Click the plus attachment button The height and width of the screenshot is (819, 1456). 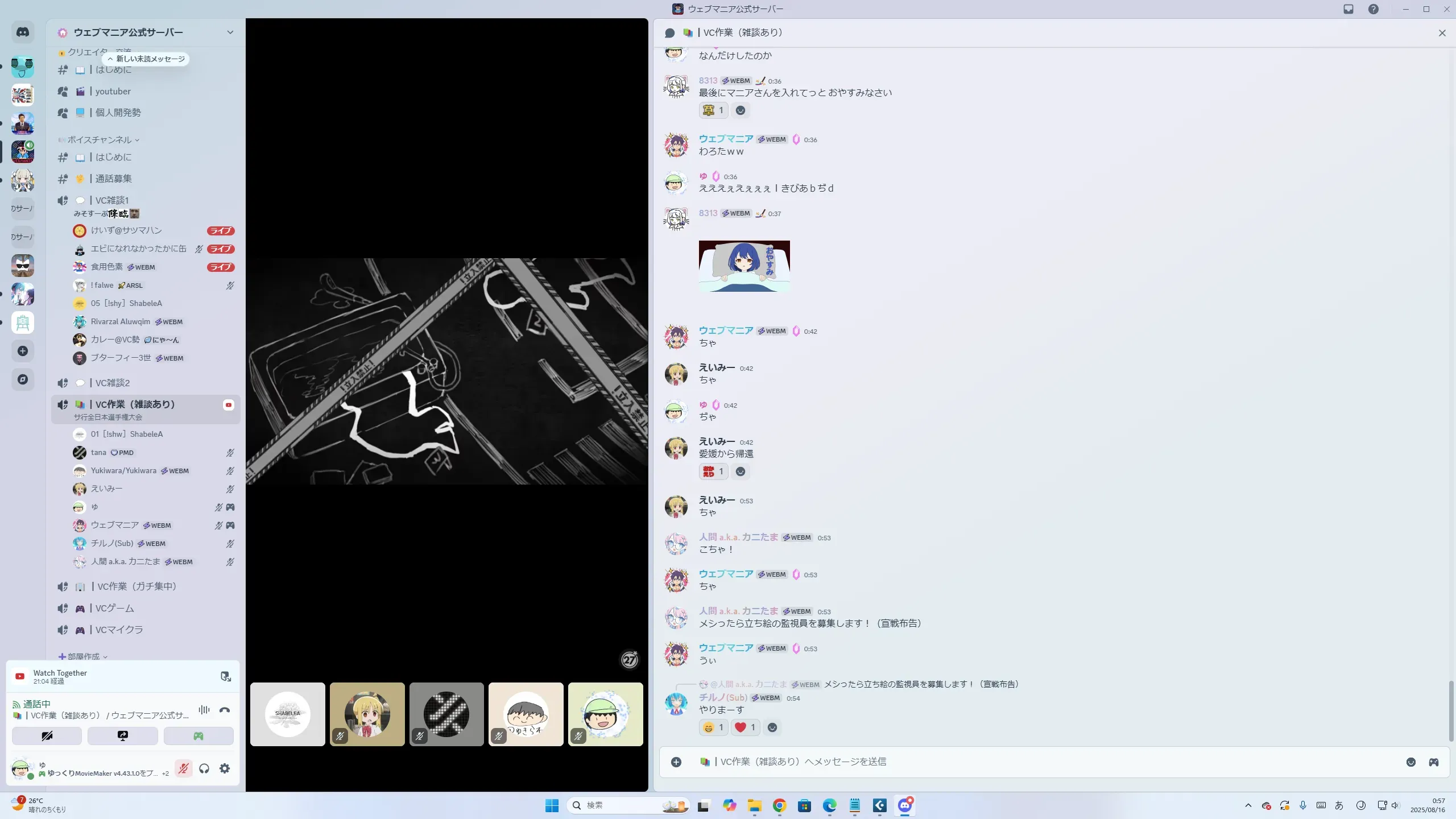point(676,762)
